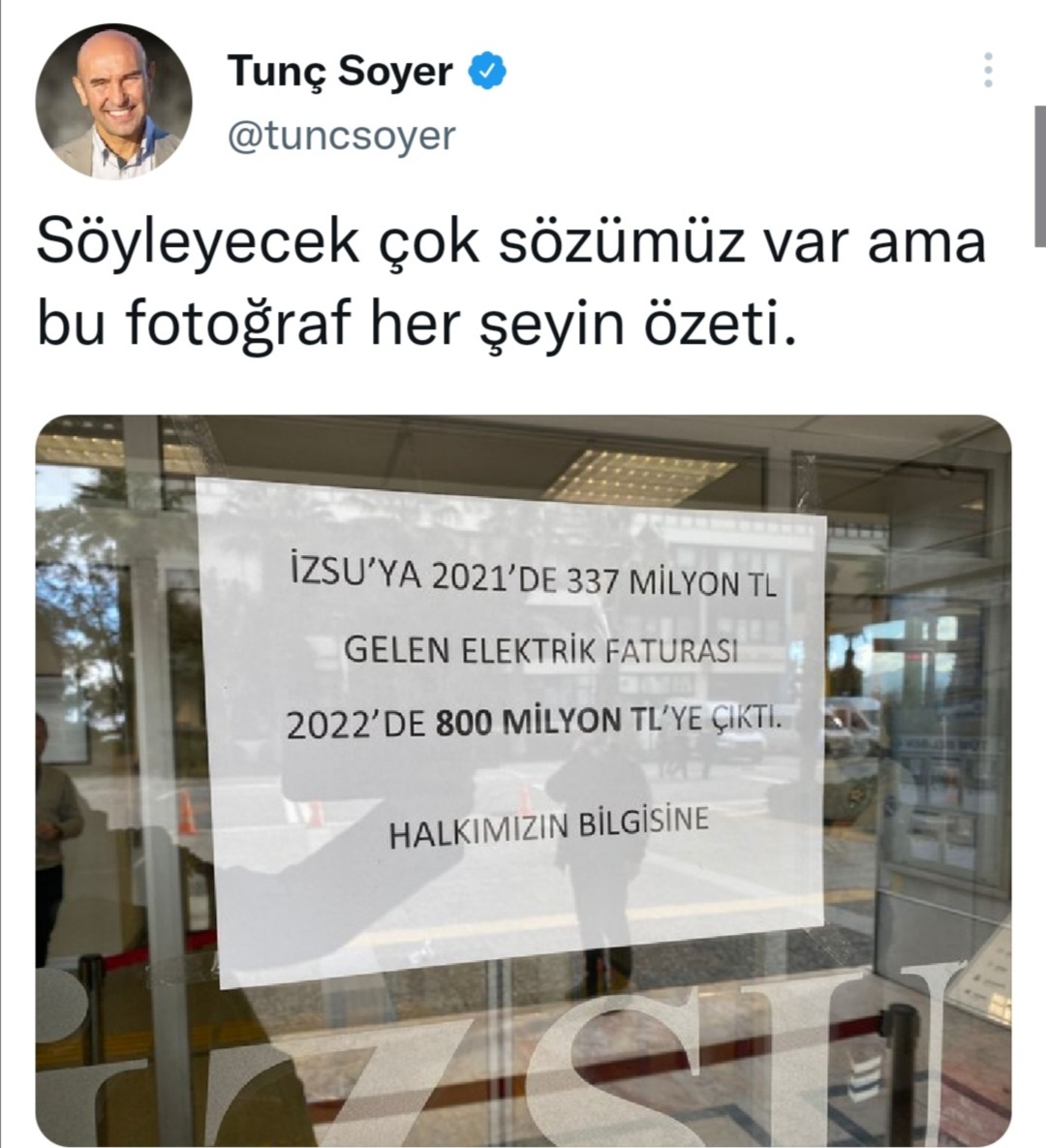Click the ceiling light panel in the photo
The height and width of the screenshot is (1148, 1046).
(x=638, y=475)
